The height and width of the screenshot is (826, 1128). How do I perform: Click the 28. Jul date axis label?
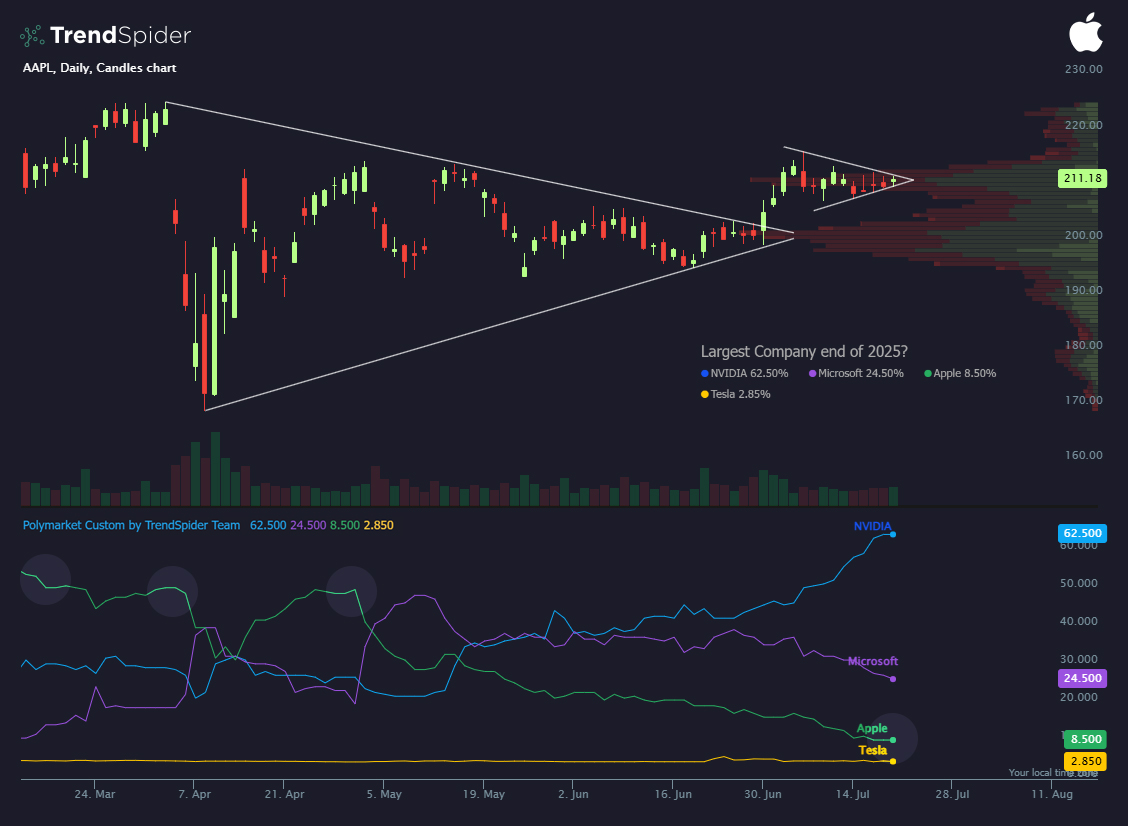coord(952,794)
